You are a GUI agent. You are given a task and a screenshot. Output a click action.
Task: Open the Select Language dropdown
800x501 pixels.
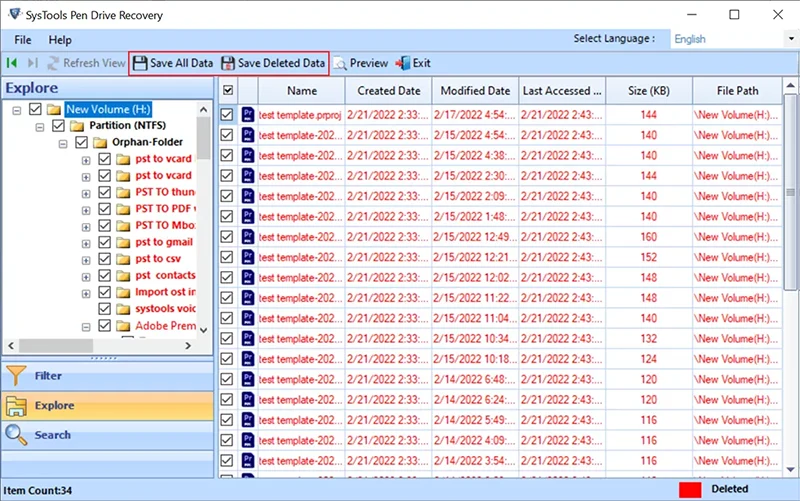click(791, 39)
